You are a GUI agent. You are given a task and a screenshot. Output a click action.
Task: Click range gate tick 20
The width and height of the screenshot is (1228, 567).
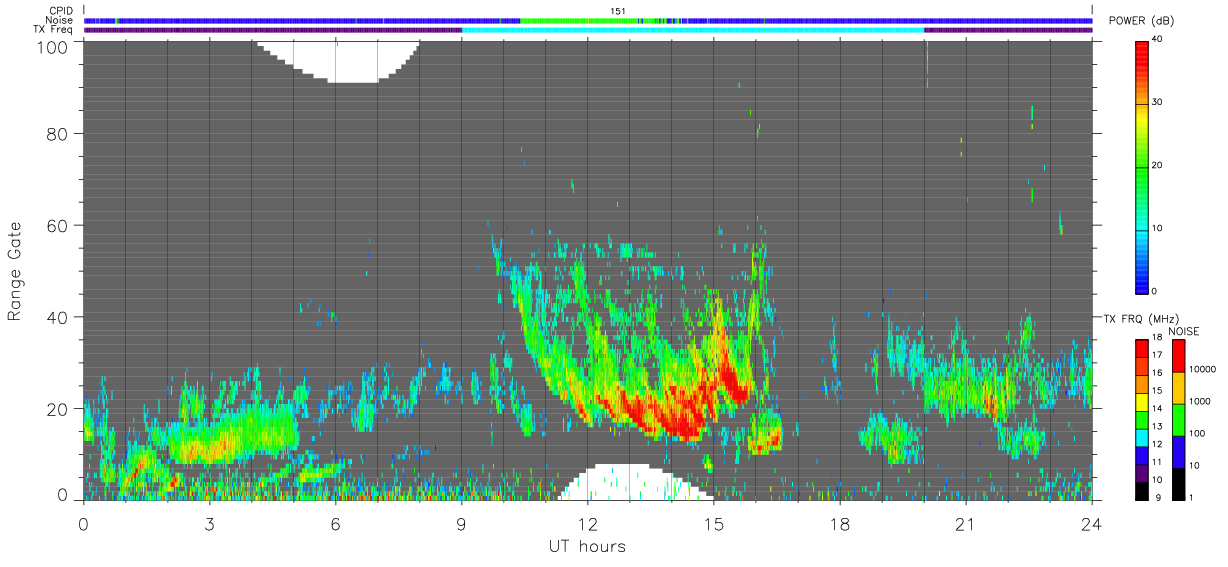(x=57, y=409)
